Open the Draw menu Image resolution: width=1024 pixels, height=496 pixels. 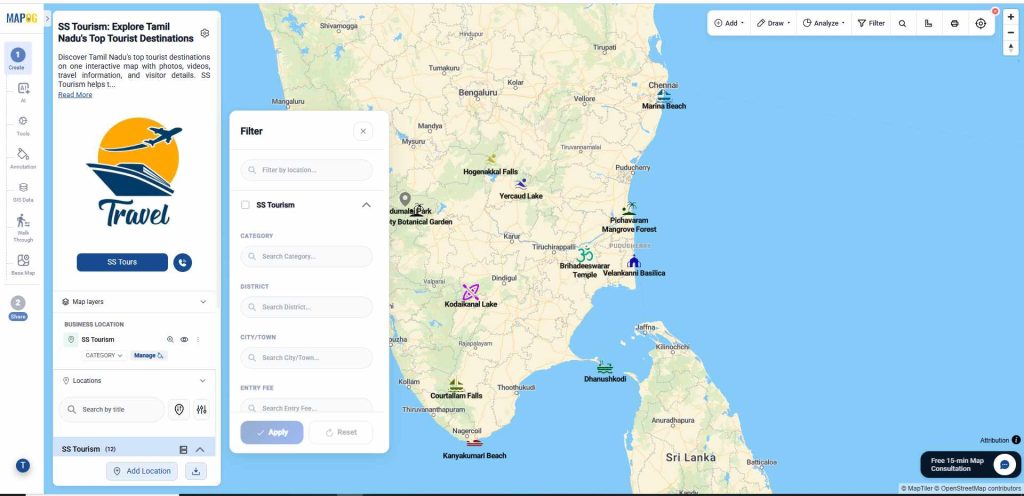coord(774,23)
